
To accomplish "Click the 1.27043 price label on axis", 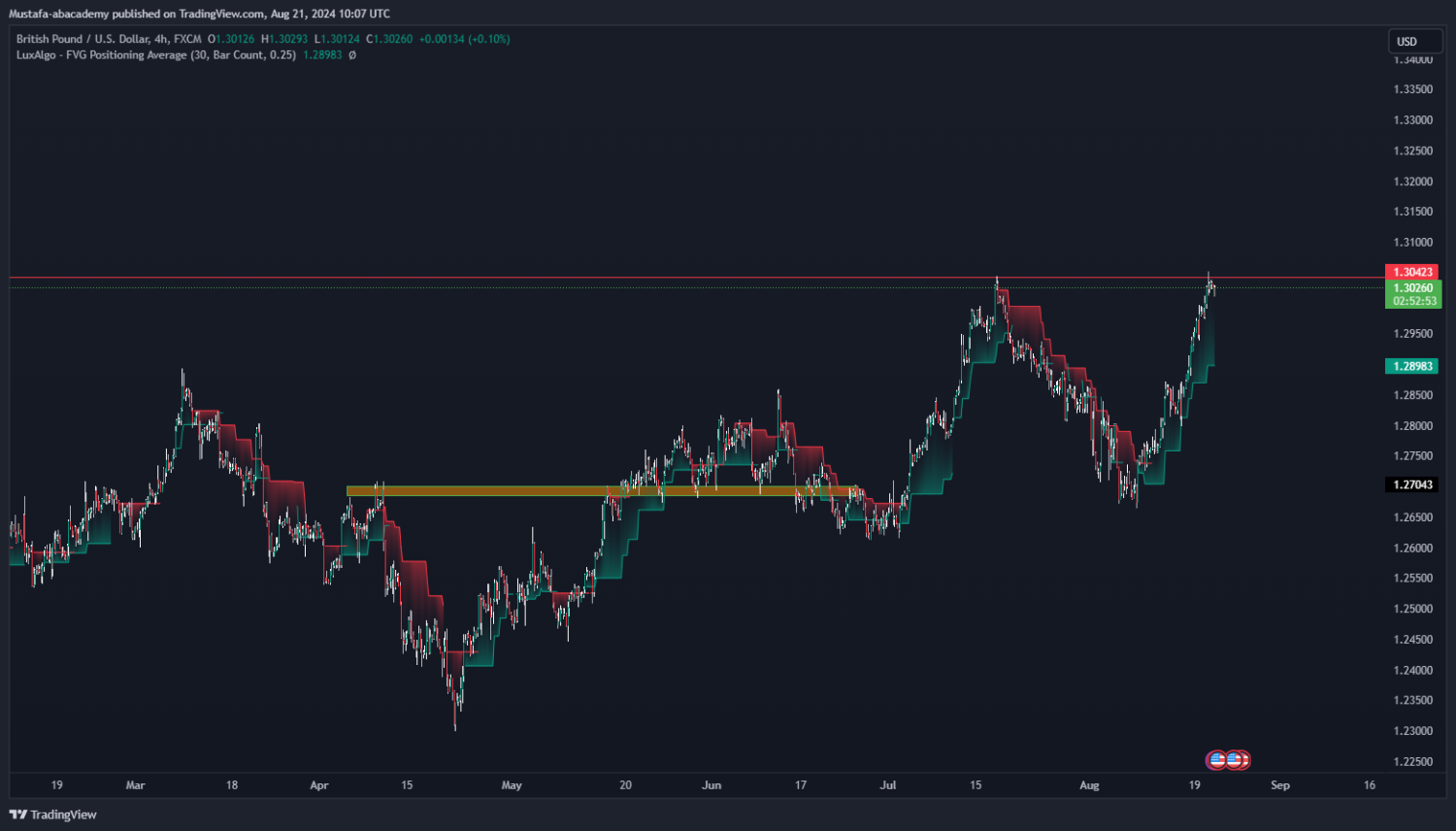I will [x=1412, y=484].
